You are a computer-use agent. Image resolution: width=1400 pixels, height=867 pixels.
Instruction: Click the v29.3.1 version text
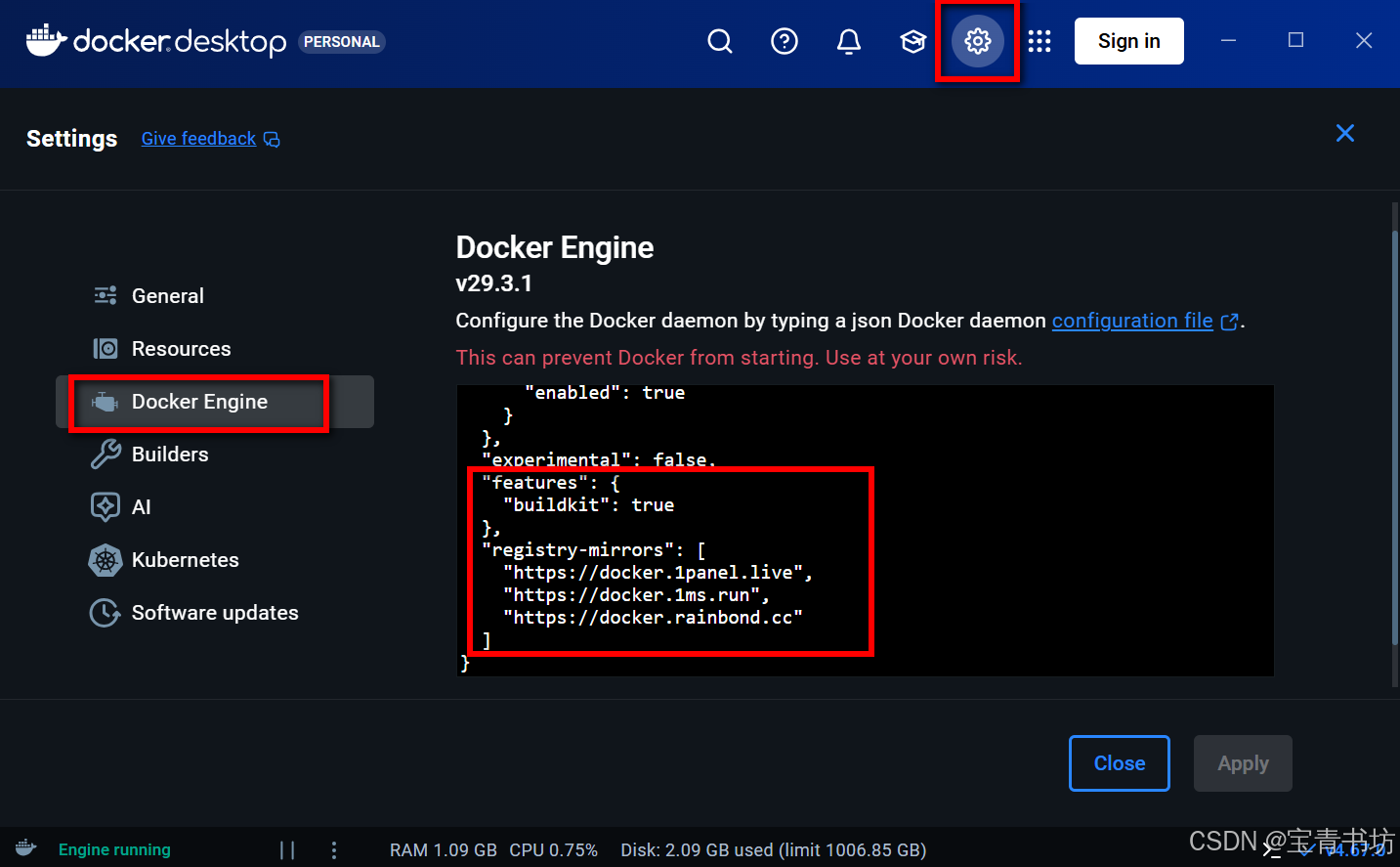pyautogui.click(x=494, y=283)
